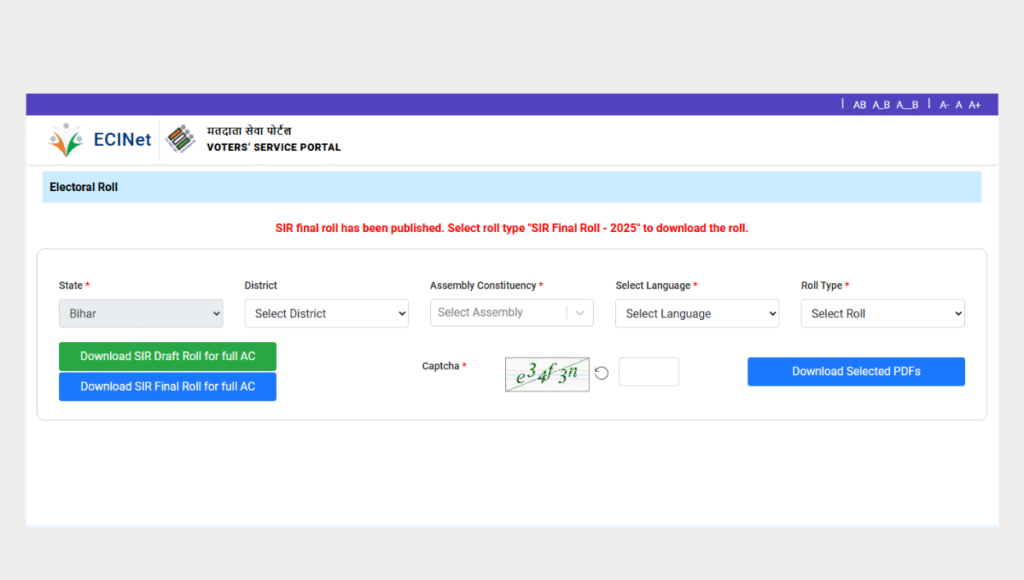Increase font size with A+ control
This screenshot has width=1024, height=580.
pos(975,105)
